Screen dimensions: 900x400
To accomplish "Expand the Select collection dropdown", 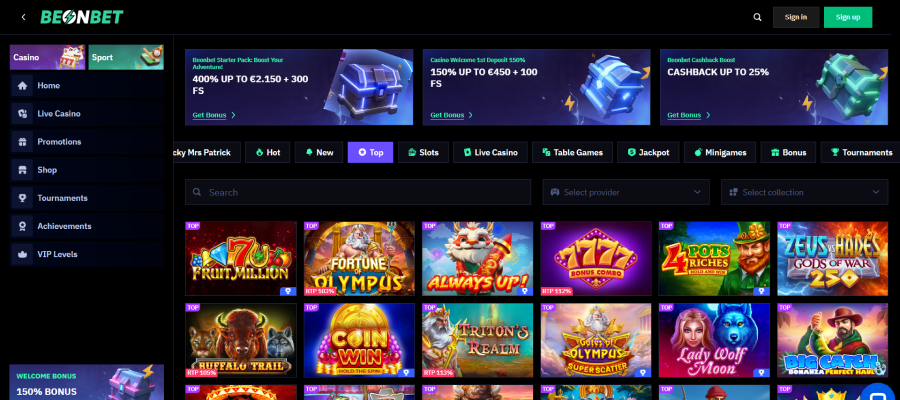I will [804, 192].
